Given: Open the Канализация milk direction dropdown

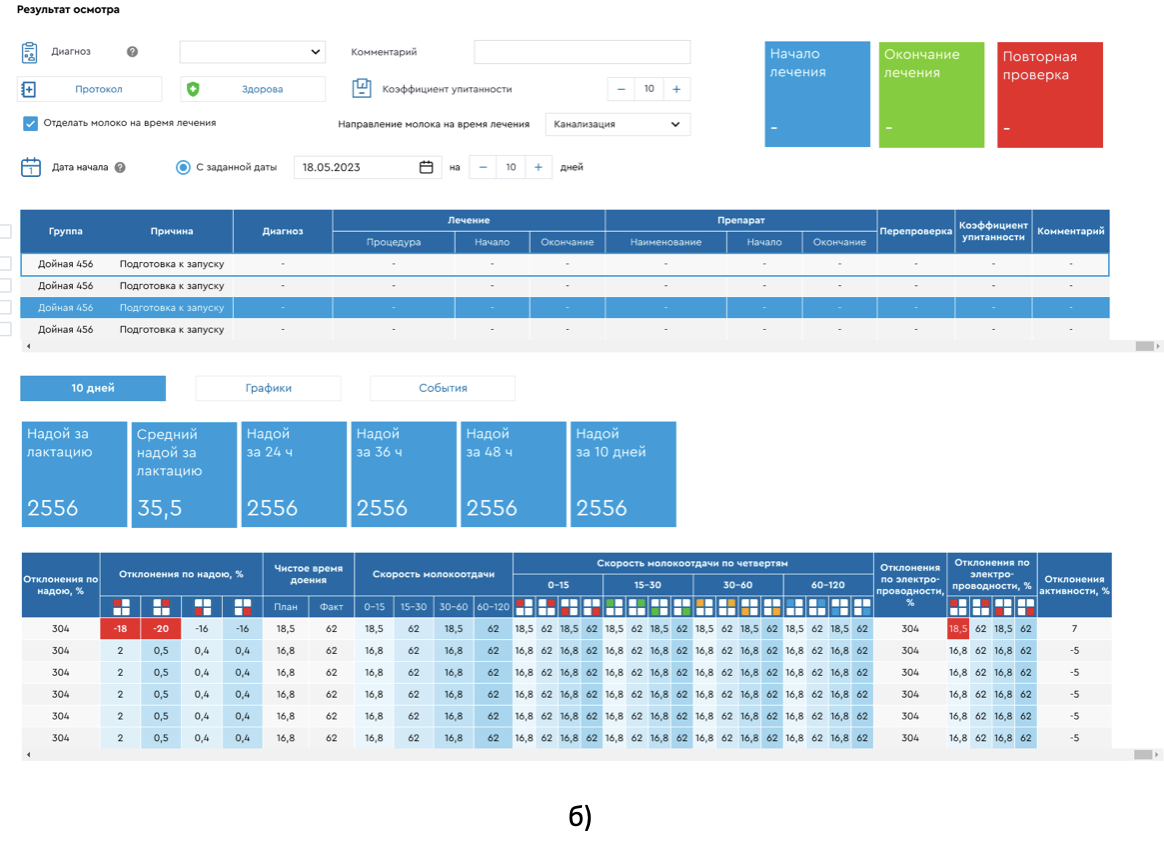Looking at the screenshot, I should pos(618,124).
